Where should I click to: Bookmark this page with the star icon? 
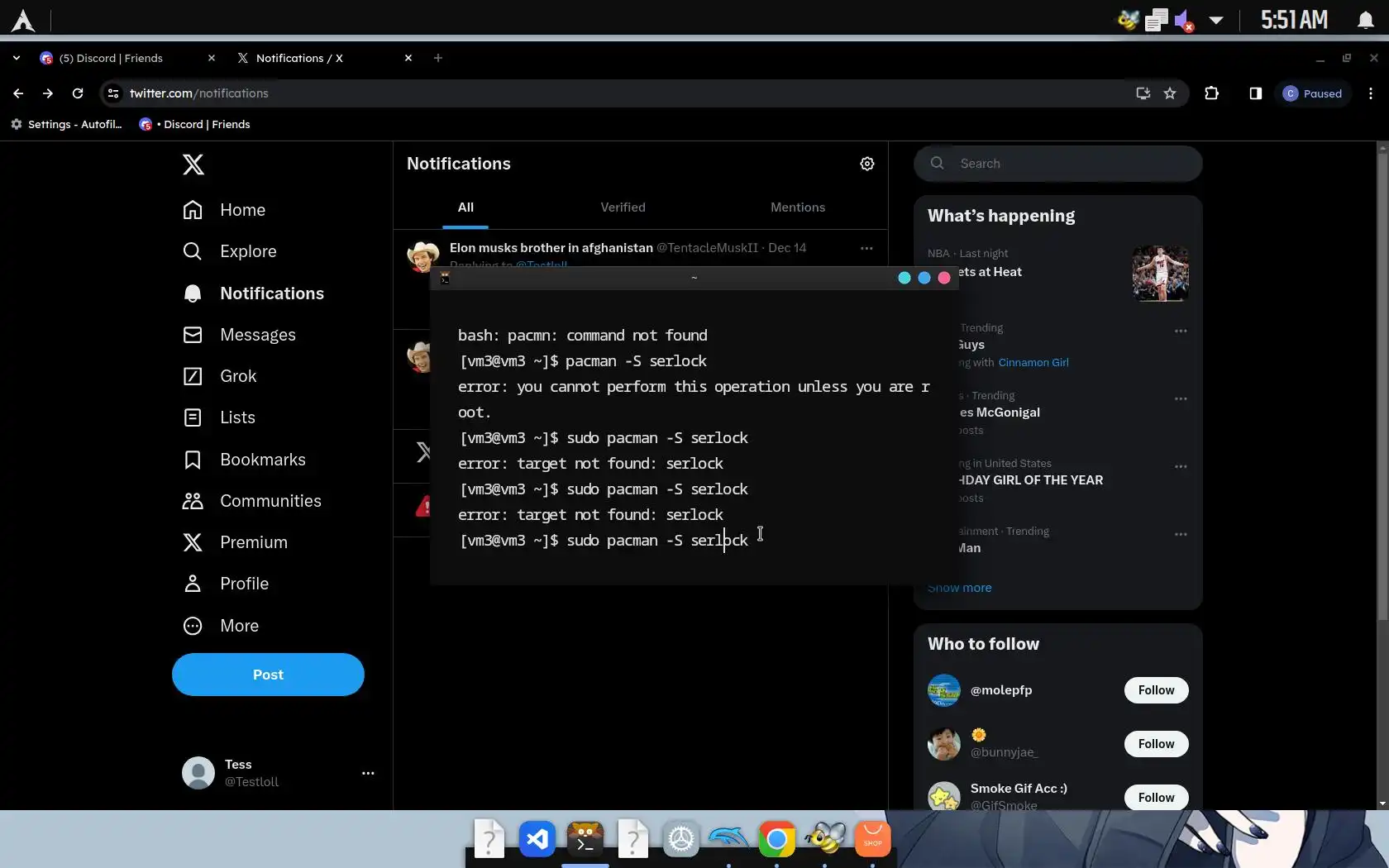pos(1170,93)
